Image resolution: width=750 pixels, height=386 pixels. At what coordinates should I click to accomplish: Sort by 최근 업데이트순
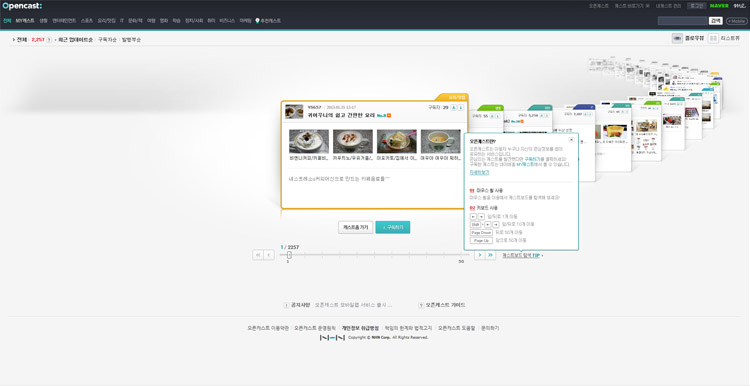(76, 40)
